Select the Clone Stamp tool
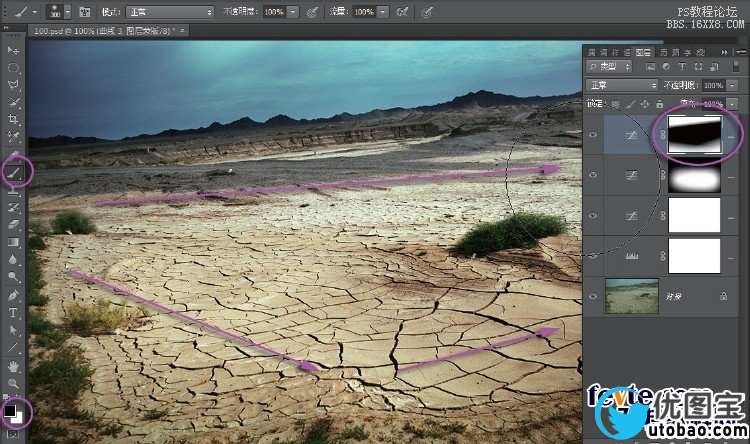The width and height of the screenshot is (750, 444). pyautogui.click(x=13, y=190)
